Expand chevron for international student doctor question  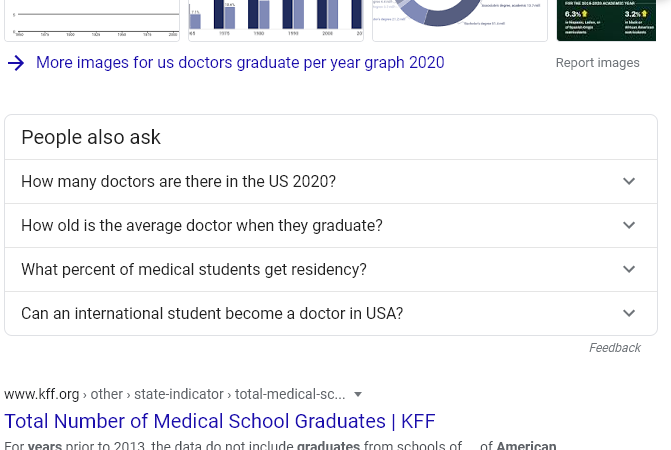(629, 314)
